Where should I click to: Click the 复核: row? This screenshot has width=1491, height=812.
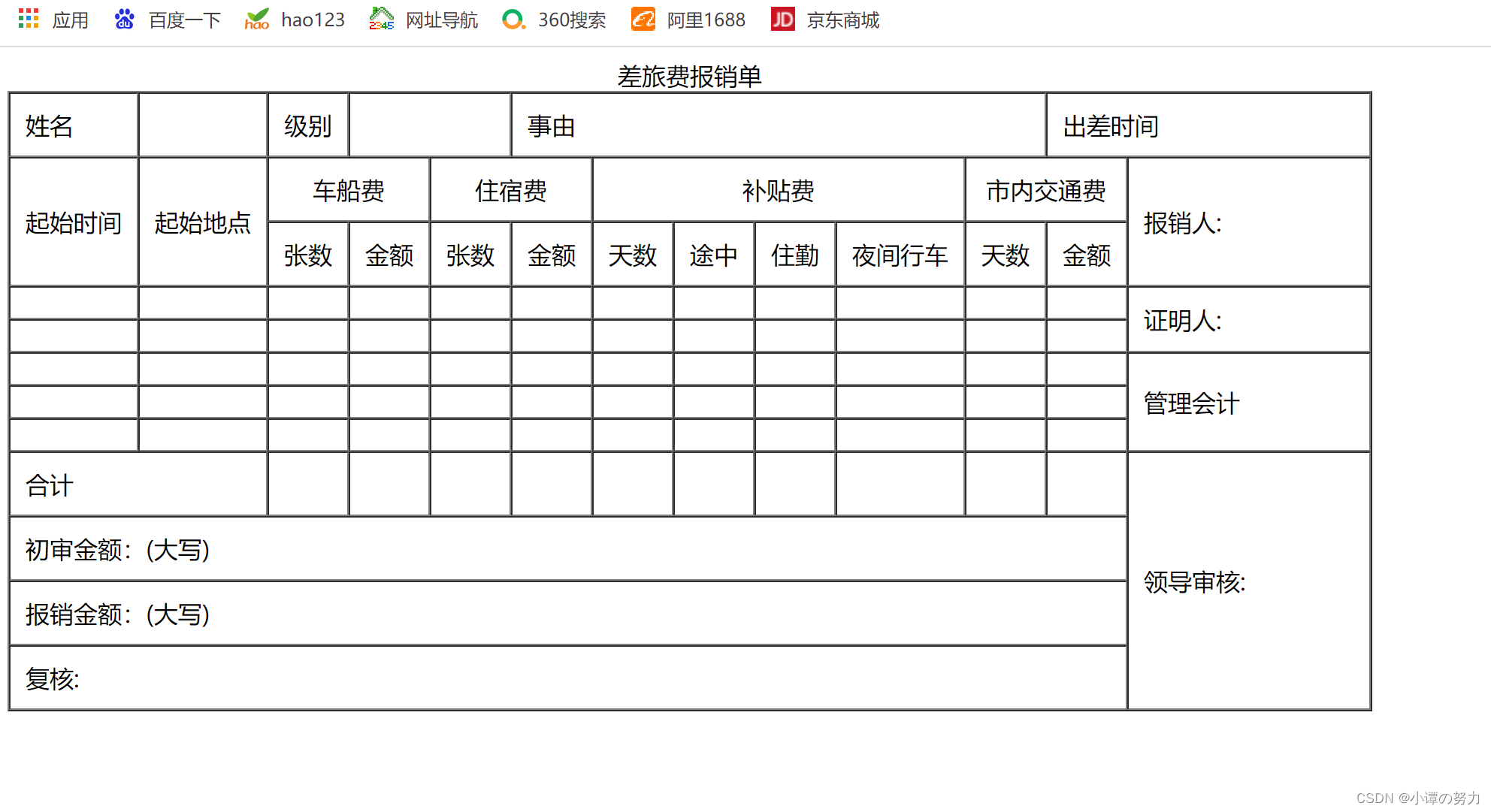[x=568, y=678]
